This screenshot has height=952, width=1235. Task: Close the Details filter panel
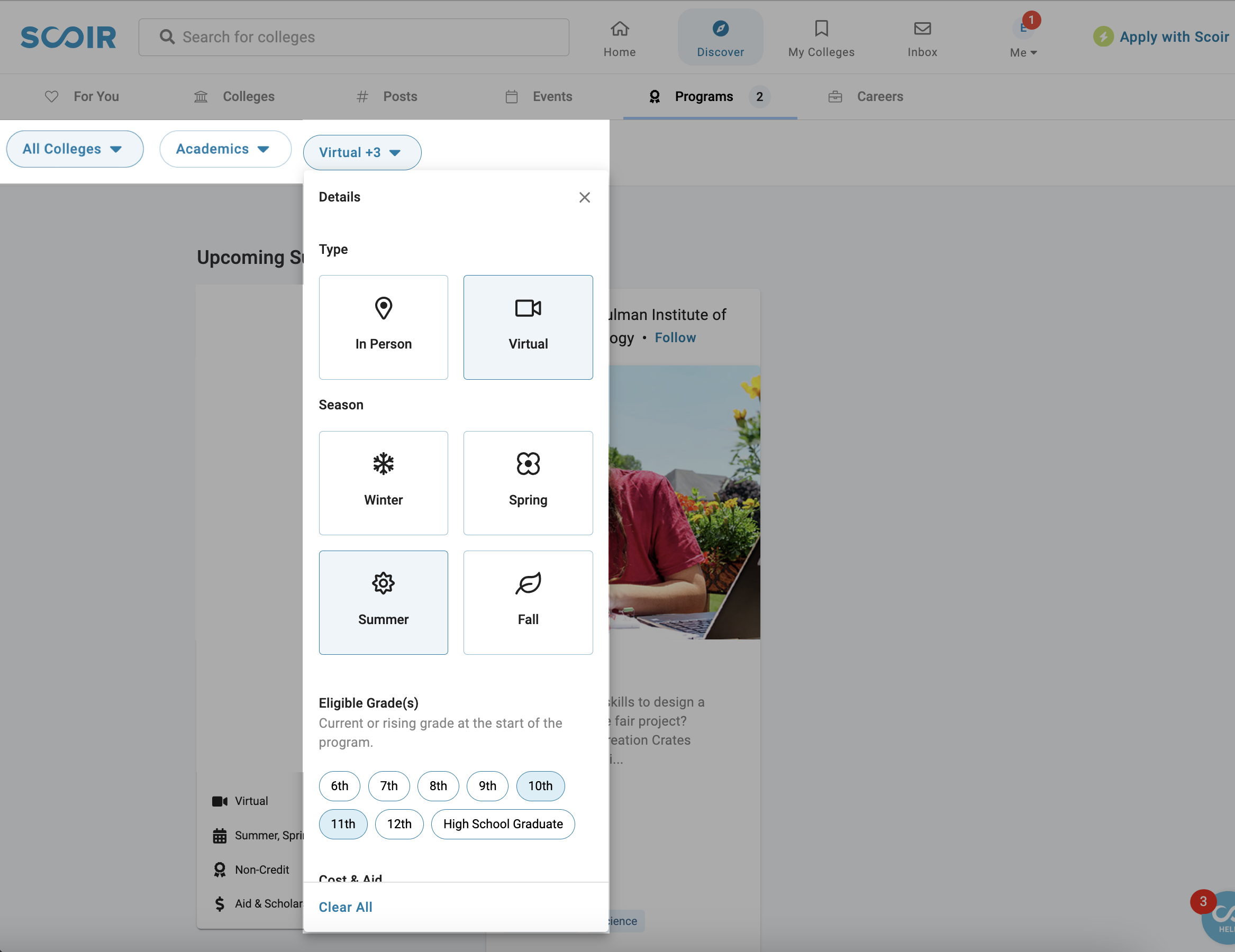click(585, 197)
